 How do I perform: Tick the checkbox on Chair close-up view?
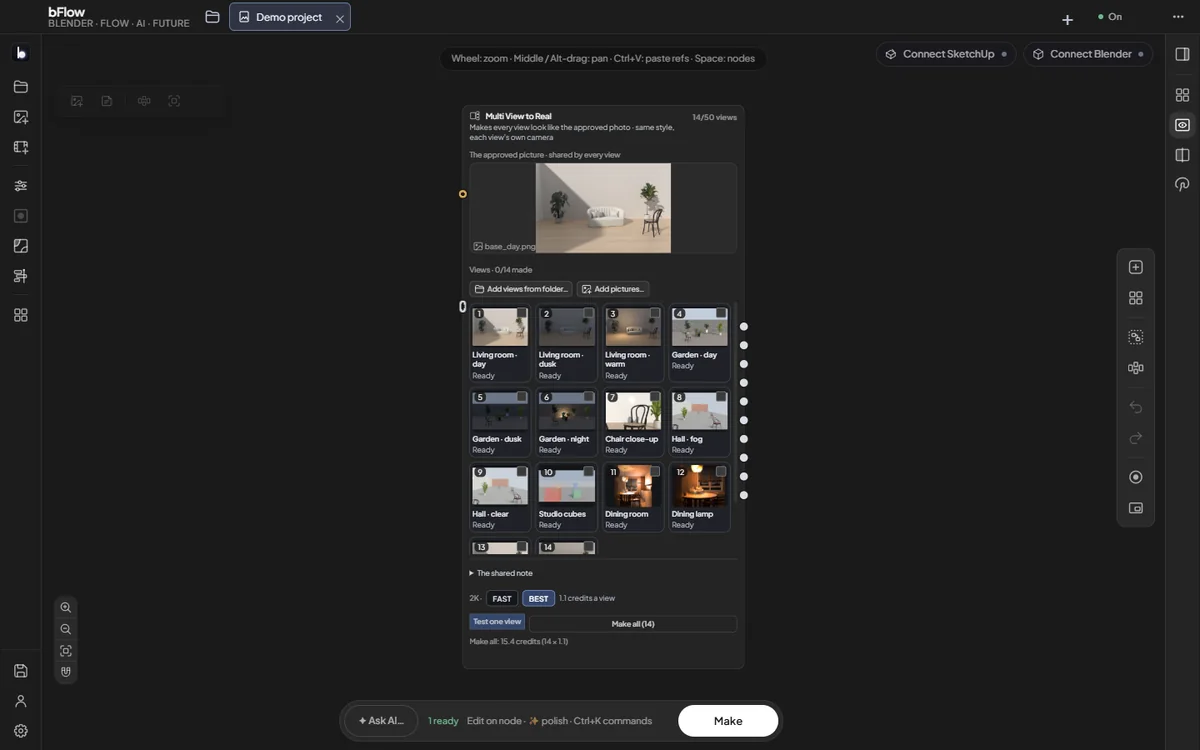tap(655, 397)
